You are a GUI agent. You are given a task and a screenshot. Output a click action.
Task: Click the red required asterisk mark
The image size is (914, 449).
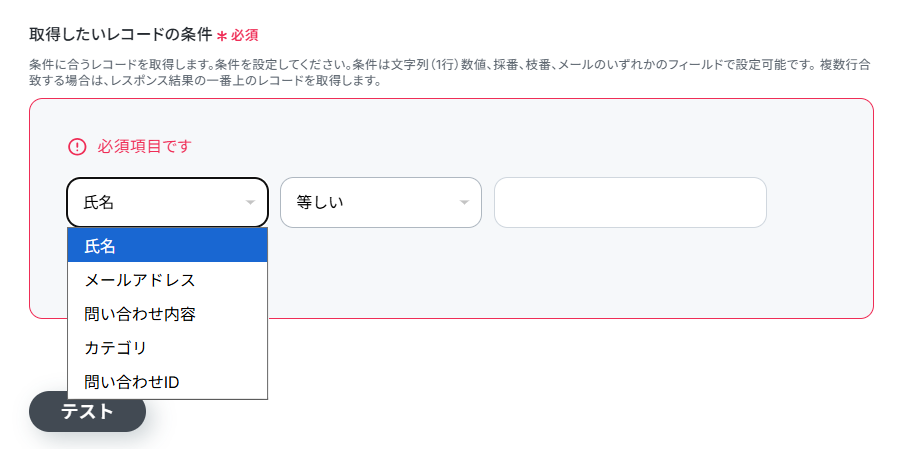tap(222, 36)
